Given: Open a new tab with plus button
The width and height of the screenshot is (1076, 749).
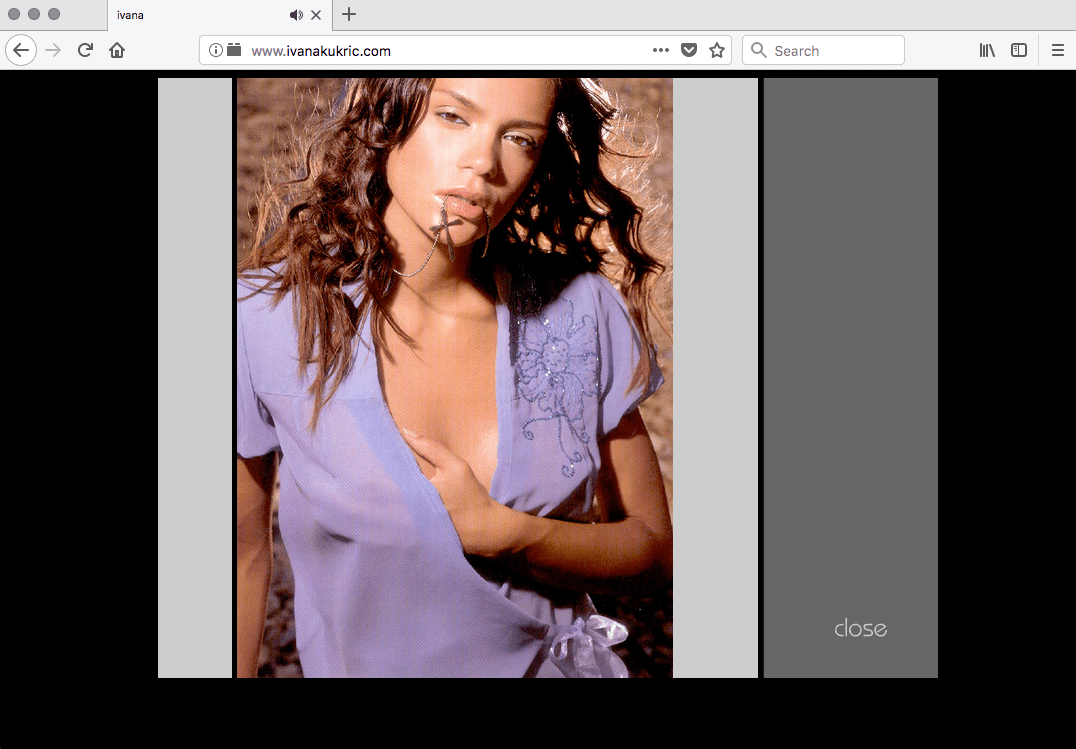Looking at the screenshot, I should click(x=349, y=15).
